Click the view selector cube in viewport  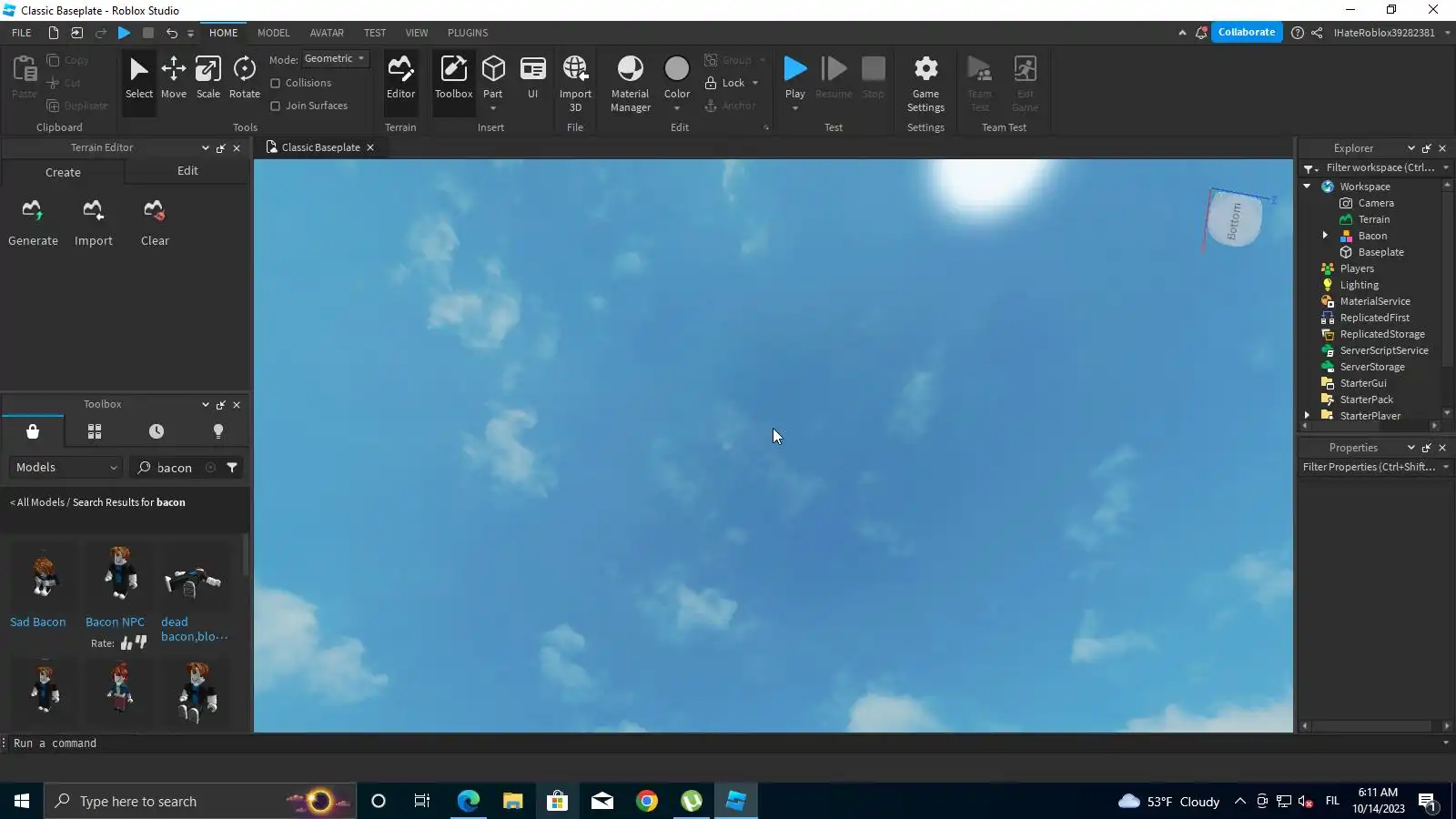[1235, 220]
